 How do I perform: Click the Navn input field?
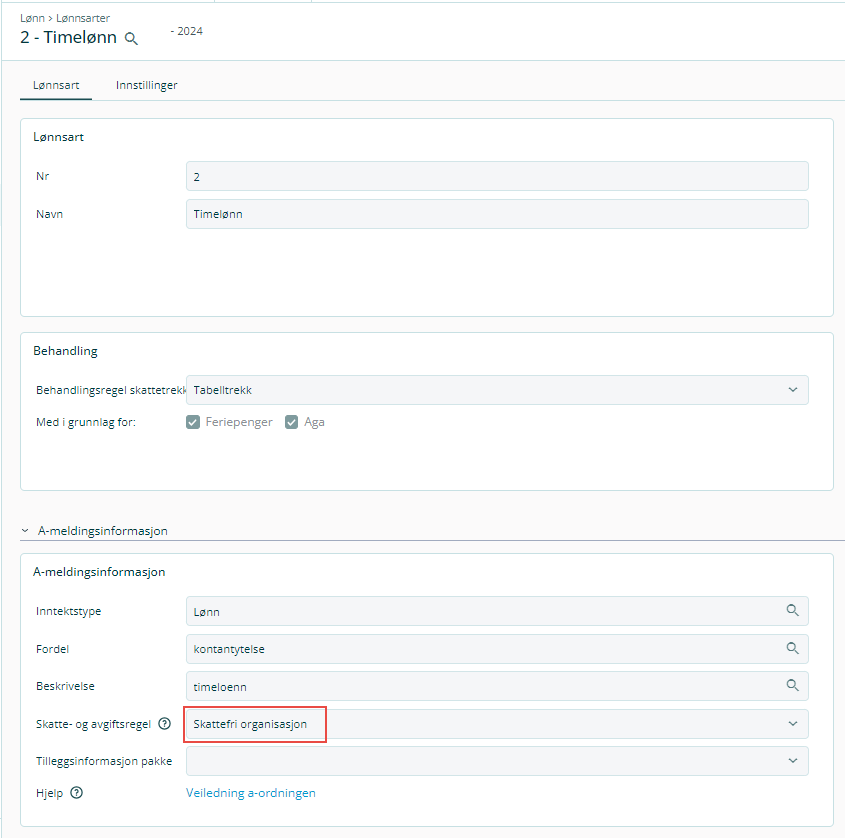pyautogui.click(x=496, y=214)
